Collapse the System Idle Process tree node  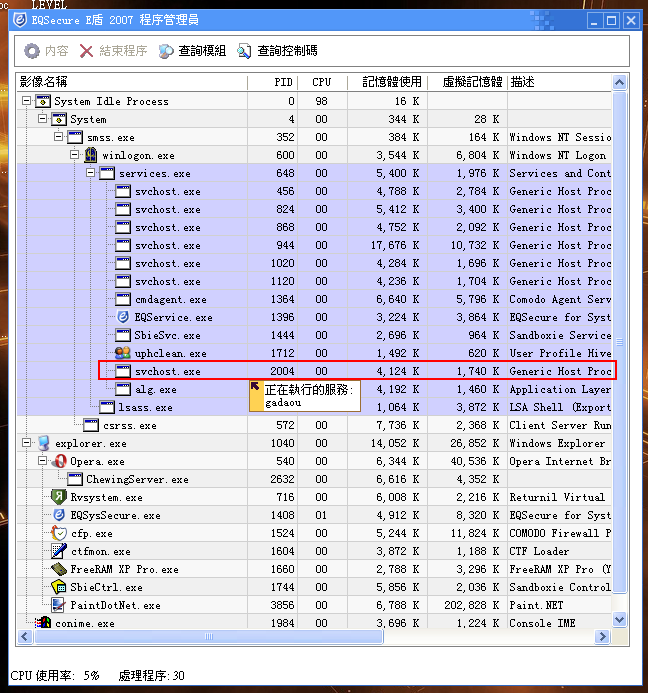click(27, 101)
